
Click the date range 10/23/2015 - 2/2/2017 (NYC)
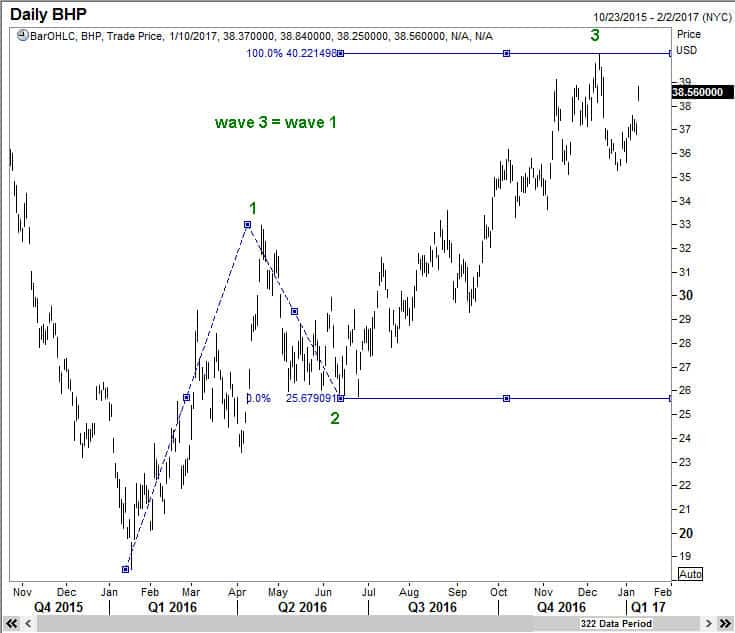662,17
